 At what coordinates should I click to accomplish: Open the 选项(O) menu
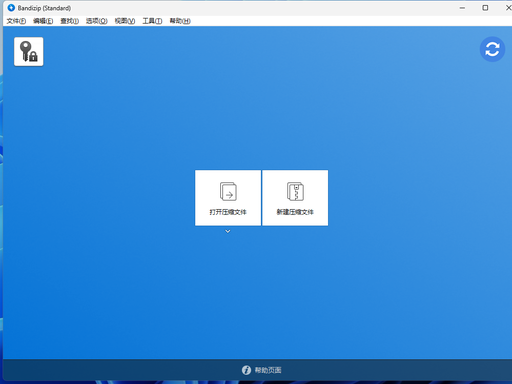pyautogui.click(x=97, y=21)
